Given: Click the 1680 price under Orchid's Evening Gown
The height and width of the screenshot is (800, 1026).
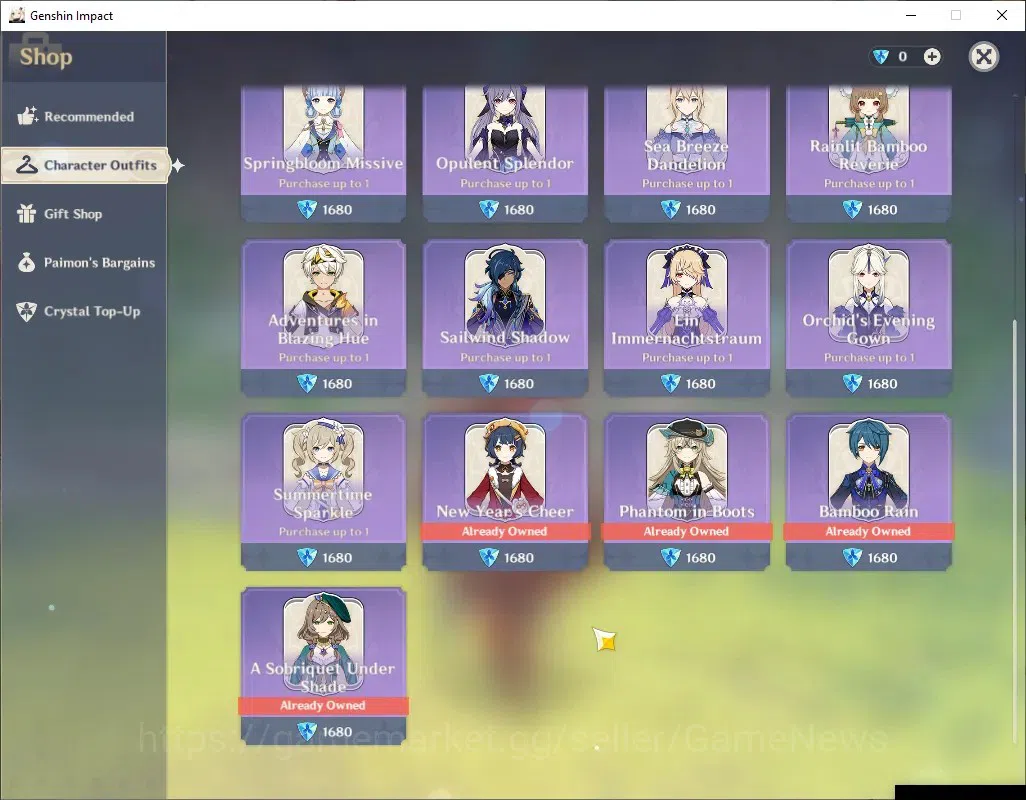Looking at the screenshot, I should coord(870,383).
